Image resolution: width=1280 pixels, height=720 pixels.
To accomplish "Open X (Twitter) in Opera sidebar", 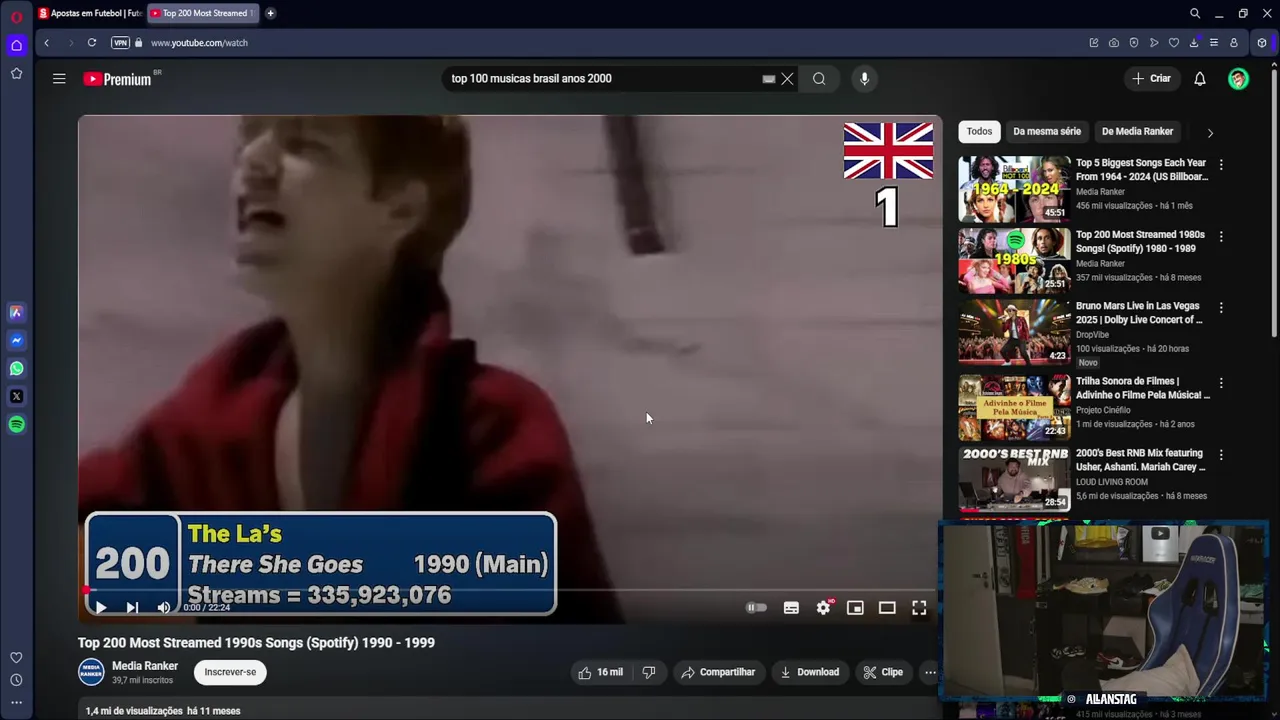I will point(16,396).
